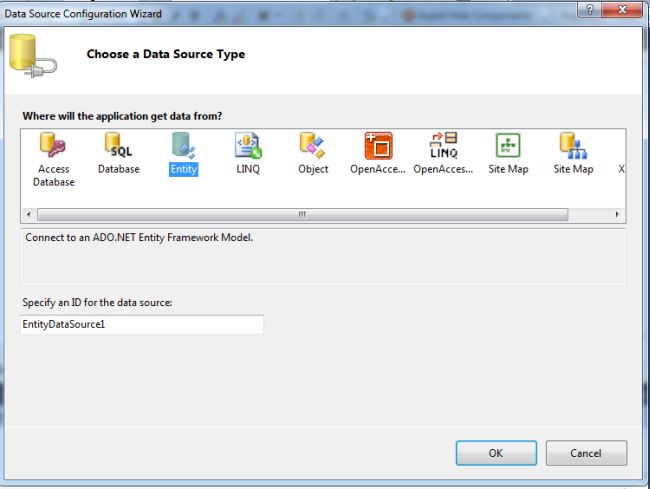Click the partially visible X data source item

click(x=621, y=169)
